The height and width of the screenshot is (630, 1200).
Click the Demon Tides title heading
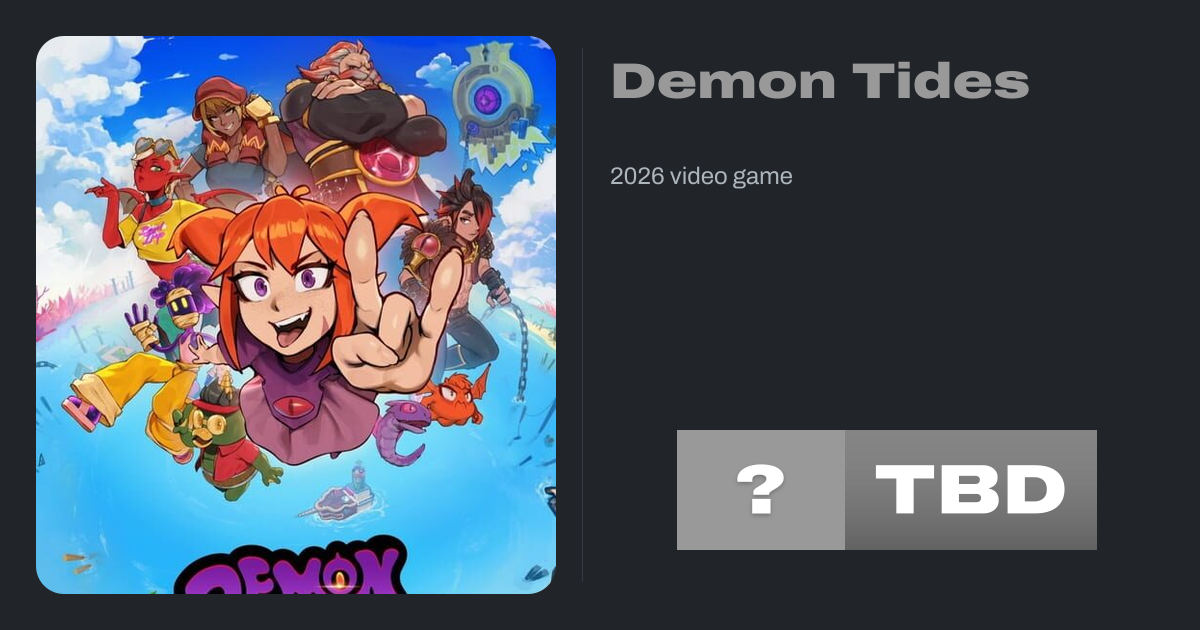pos(820,80)
